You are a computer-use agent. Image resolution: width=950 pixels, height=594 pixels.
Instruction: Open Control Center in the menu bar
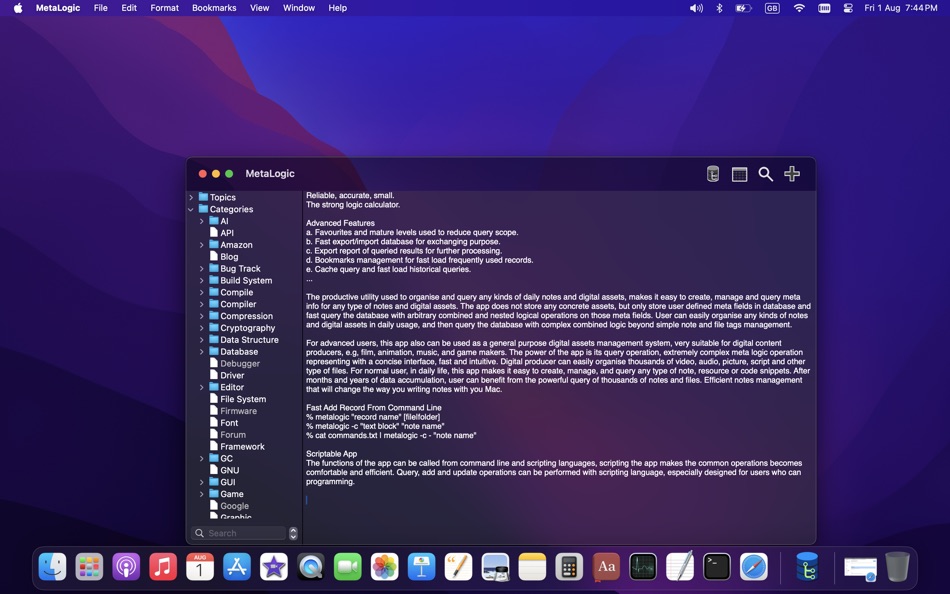pos(848,8)
